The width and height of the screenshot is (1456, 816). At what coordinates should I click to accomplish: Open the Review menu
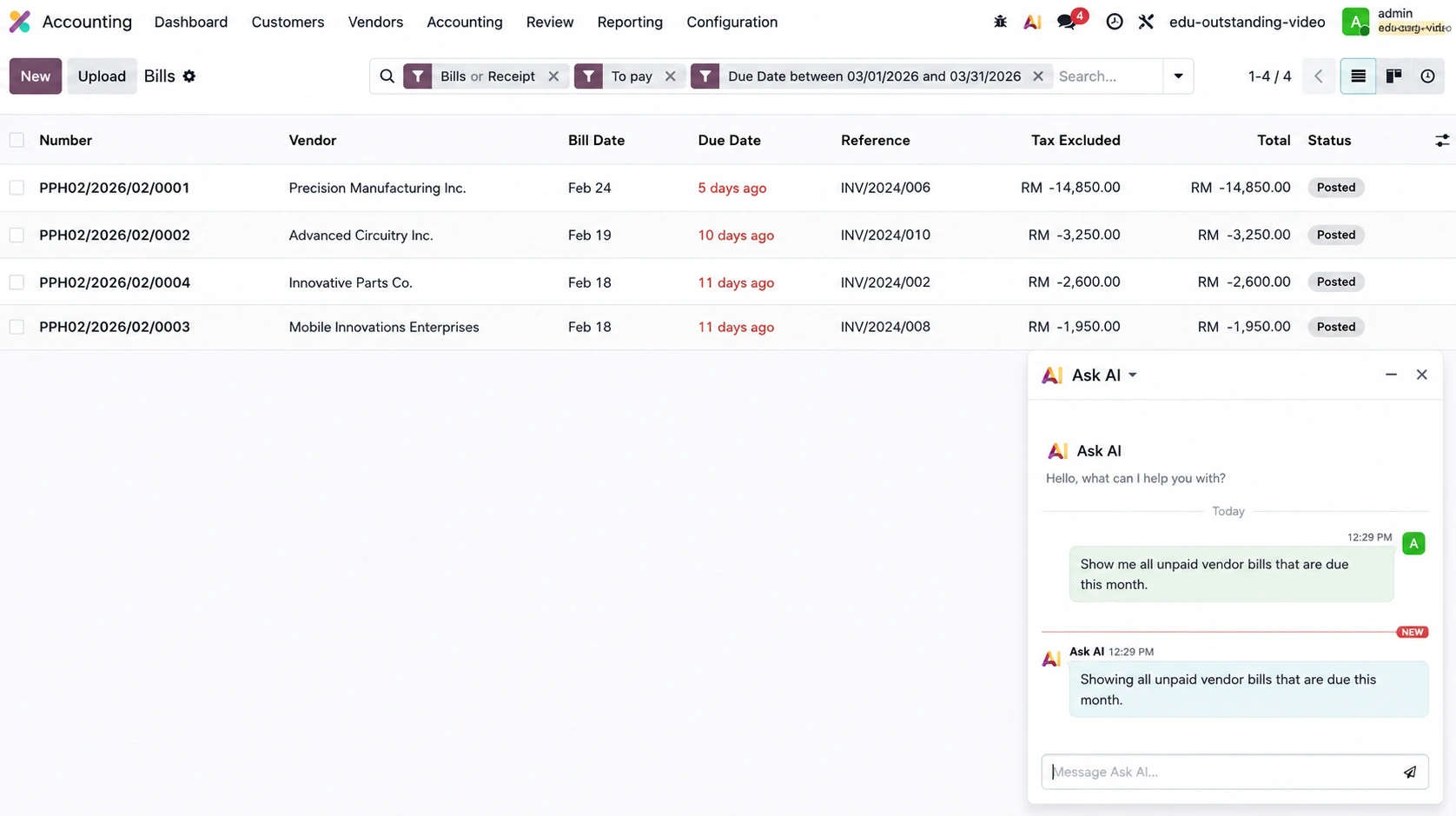[550, 22]
